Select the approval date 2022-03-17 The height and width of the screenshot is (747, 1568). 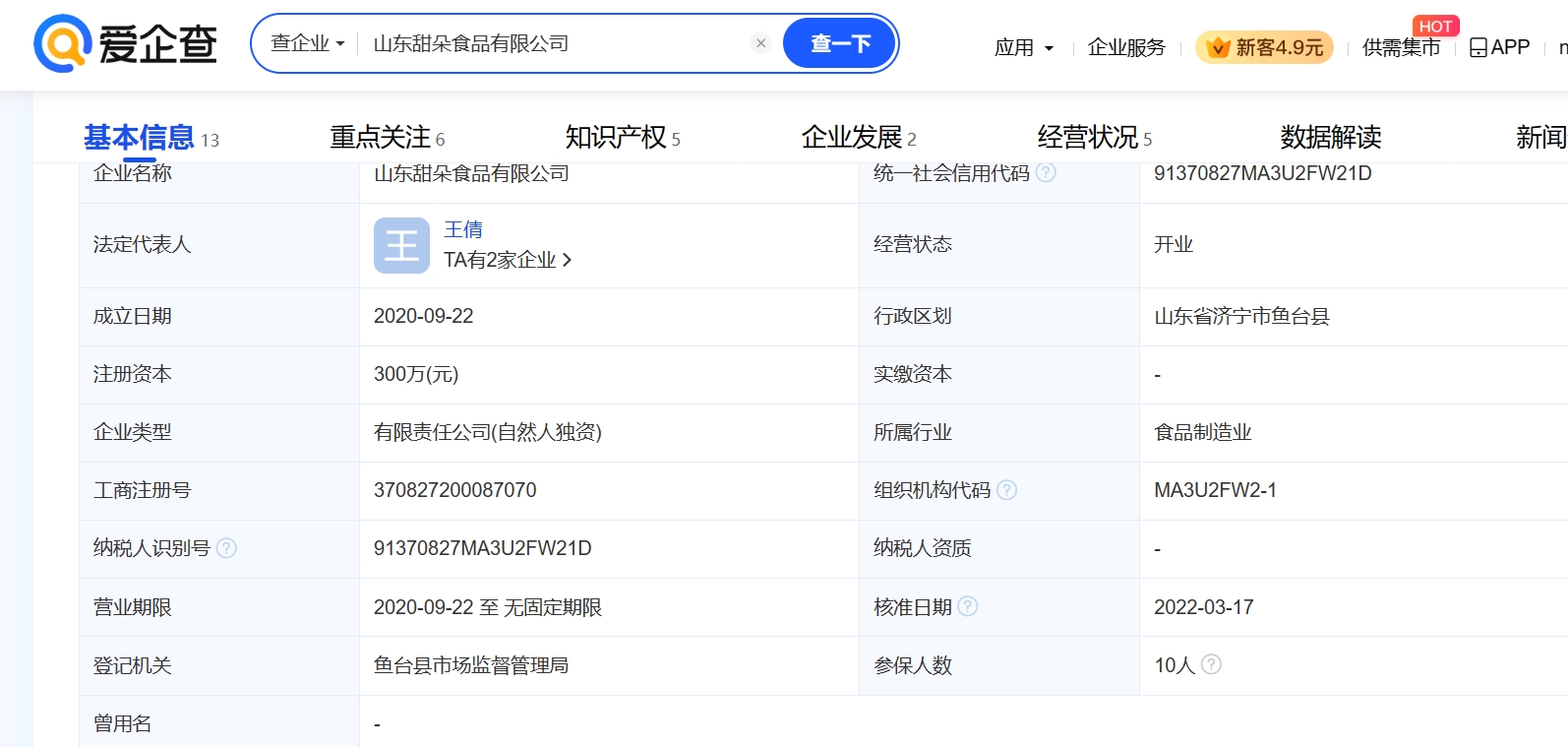[1204, 607]
